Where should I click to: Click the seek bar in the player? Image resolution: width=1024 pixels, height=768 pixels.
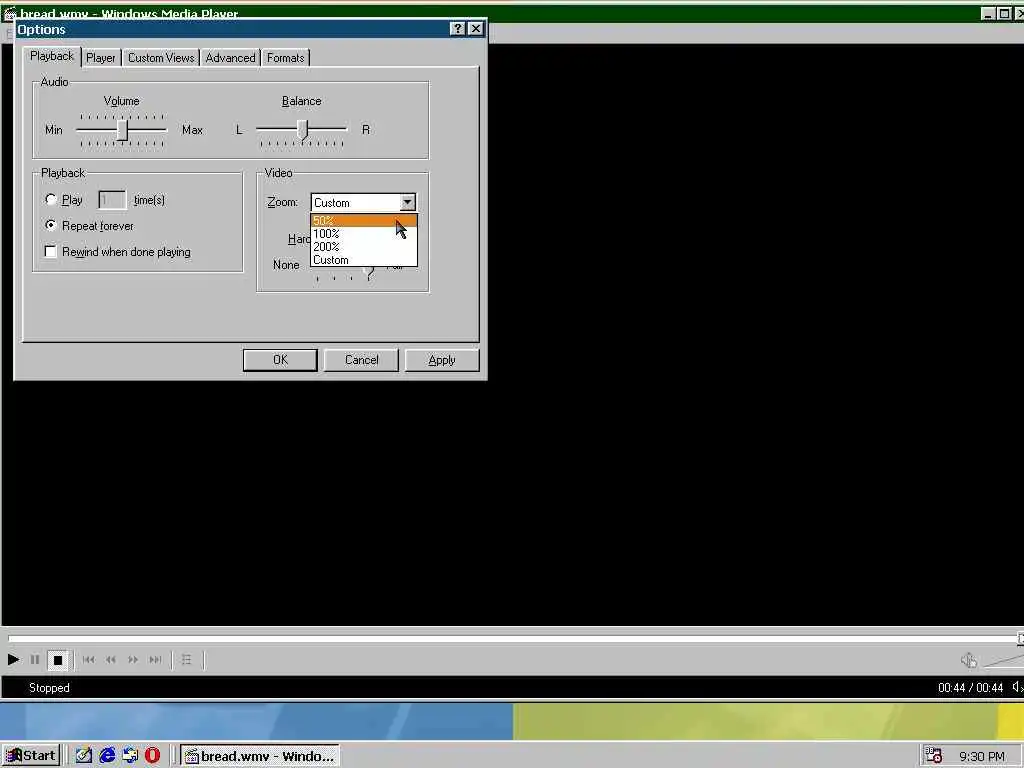tap(512, 638)
